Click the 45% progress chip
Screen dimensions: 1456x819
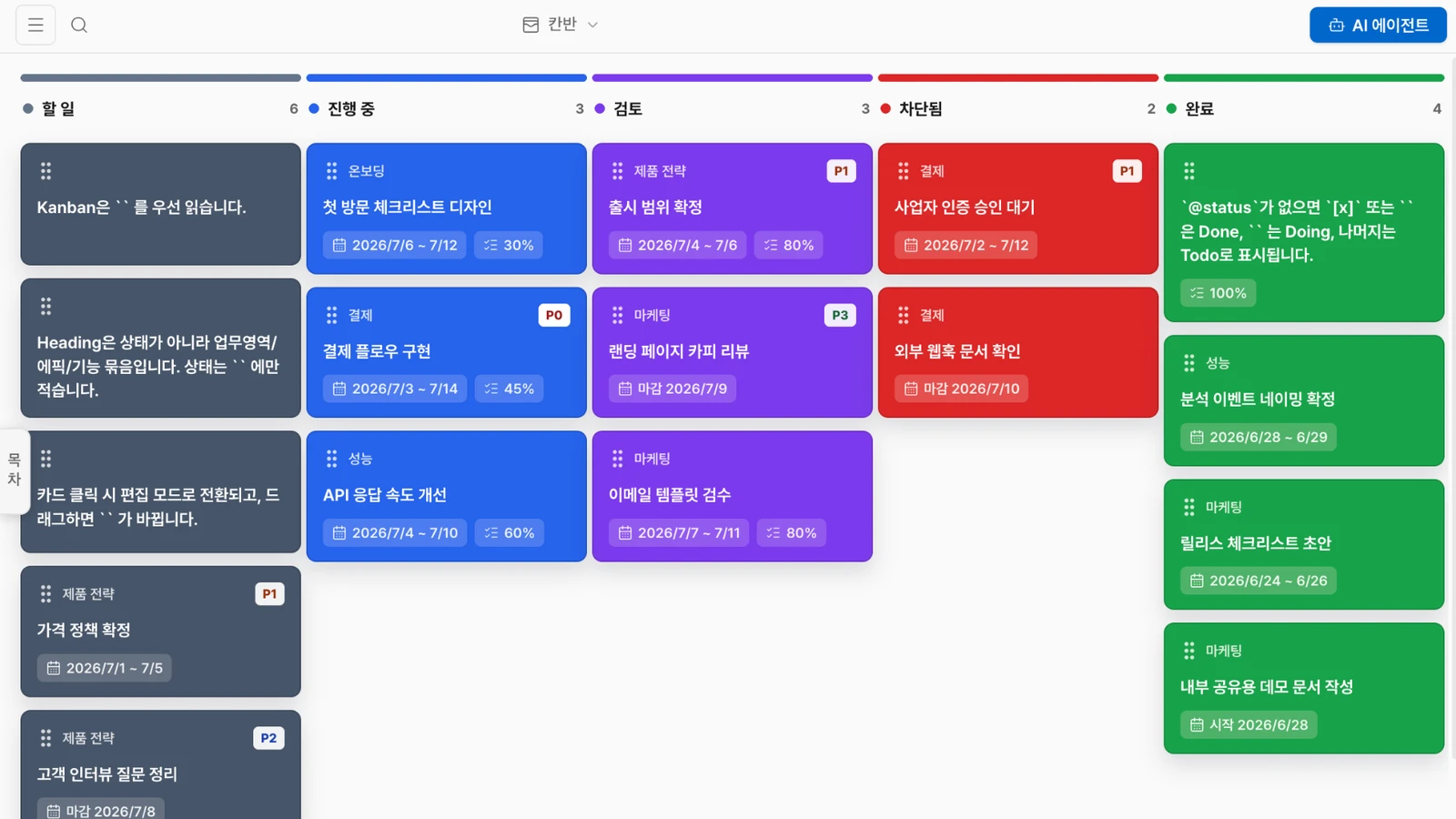[x=509, y=389]
